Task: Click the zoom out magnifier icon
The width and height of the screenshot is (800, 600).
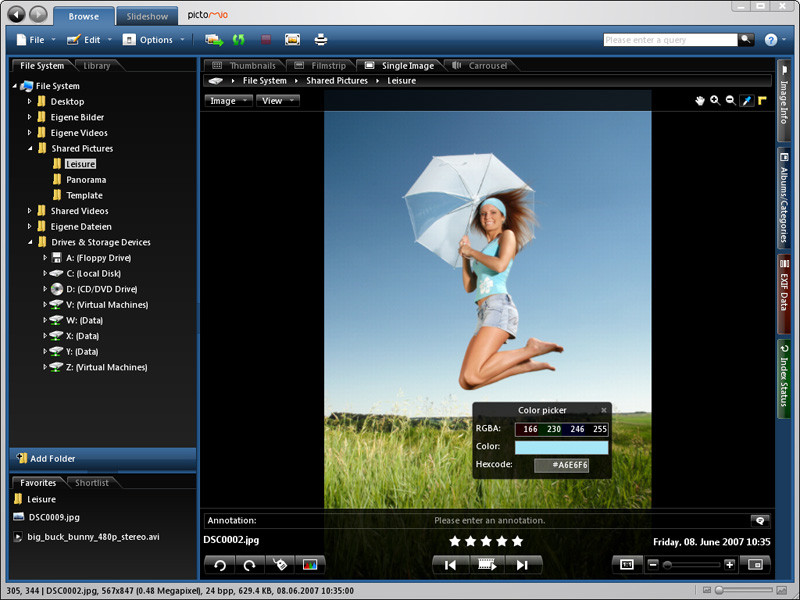Action: [731, 101]
